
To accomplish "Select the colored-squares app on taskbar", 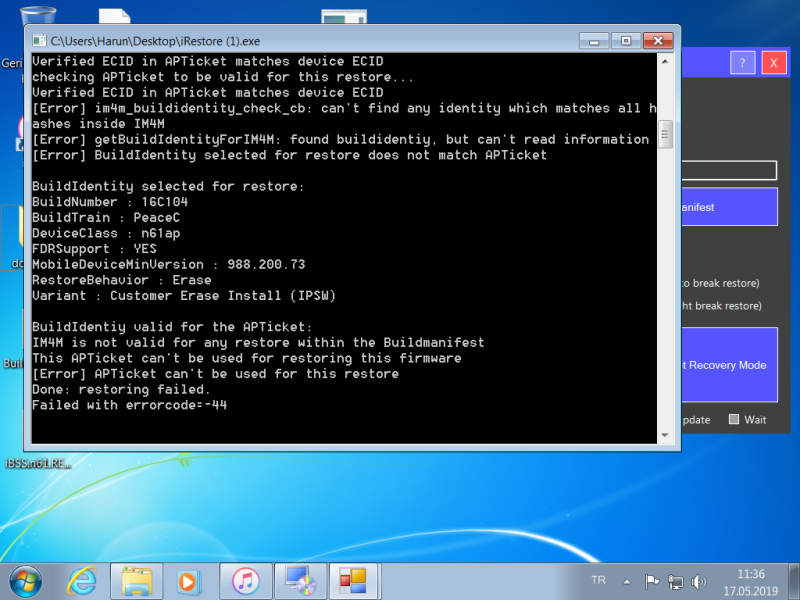I will (x=353, y=580).
